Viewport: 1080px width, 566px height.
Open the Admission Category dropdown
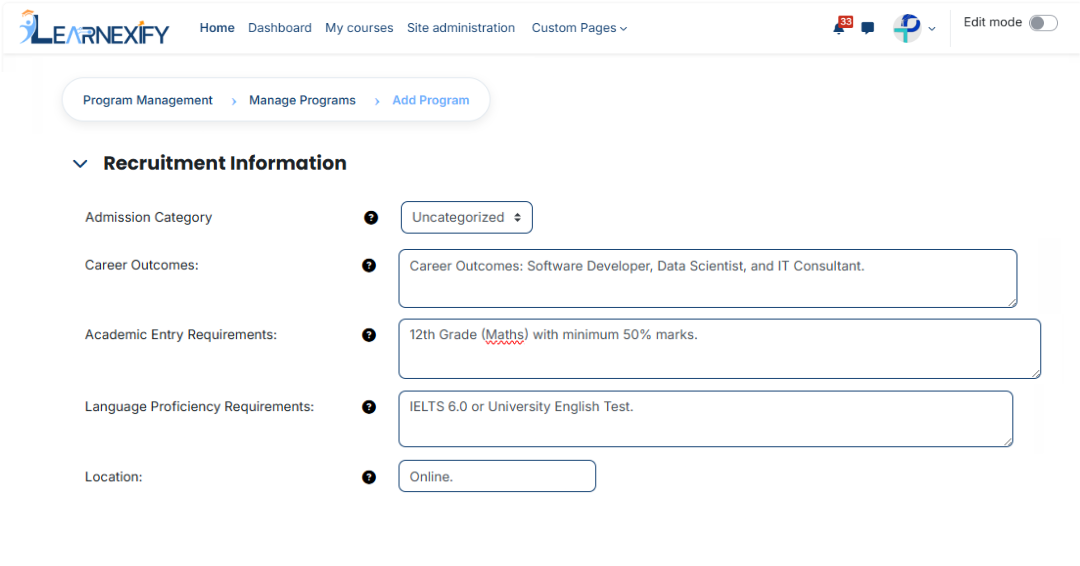466,218
